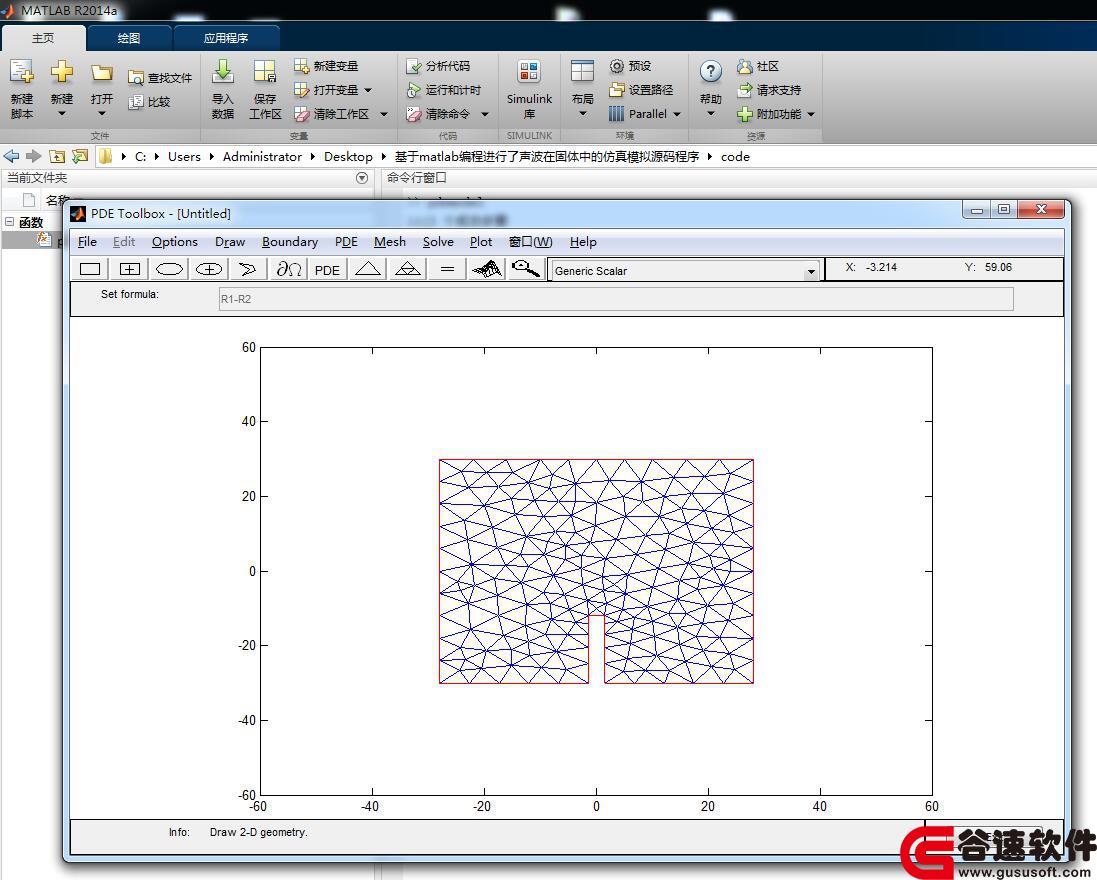1097x880 pixels.
Task: Open the PDE menu
Action: pos(346,242)
